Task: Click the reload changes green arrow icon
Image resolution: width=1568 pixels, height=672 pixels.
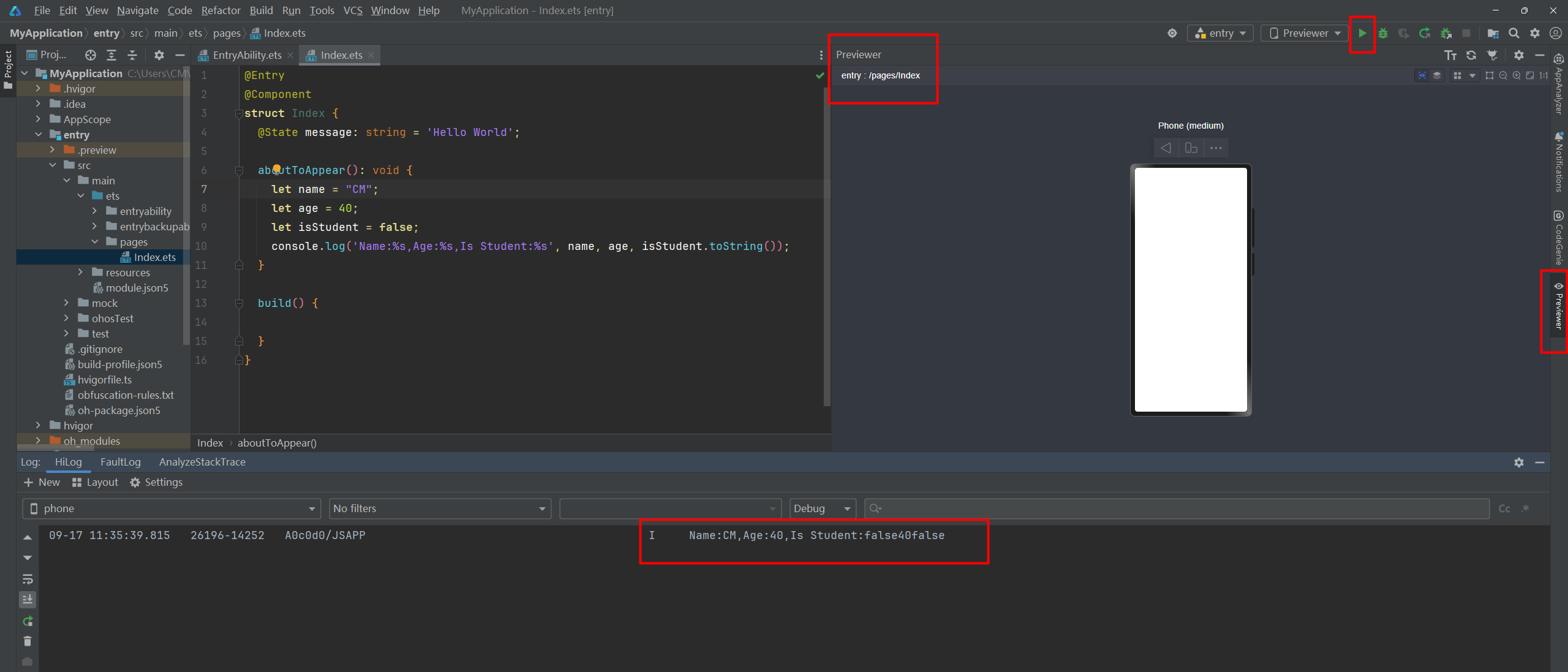Action: 1425,34
